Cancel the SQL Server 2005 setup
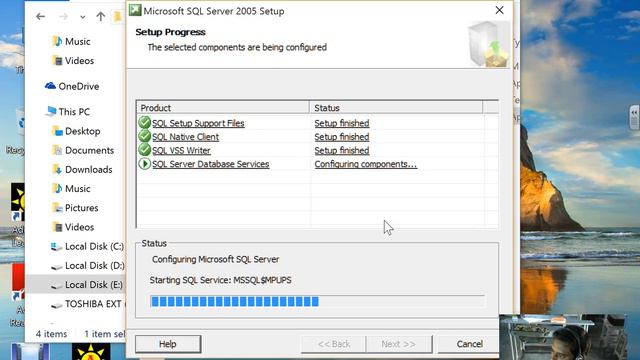Screen dimensions: 640x360 pyautogui.click(x=469, y=344)
